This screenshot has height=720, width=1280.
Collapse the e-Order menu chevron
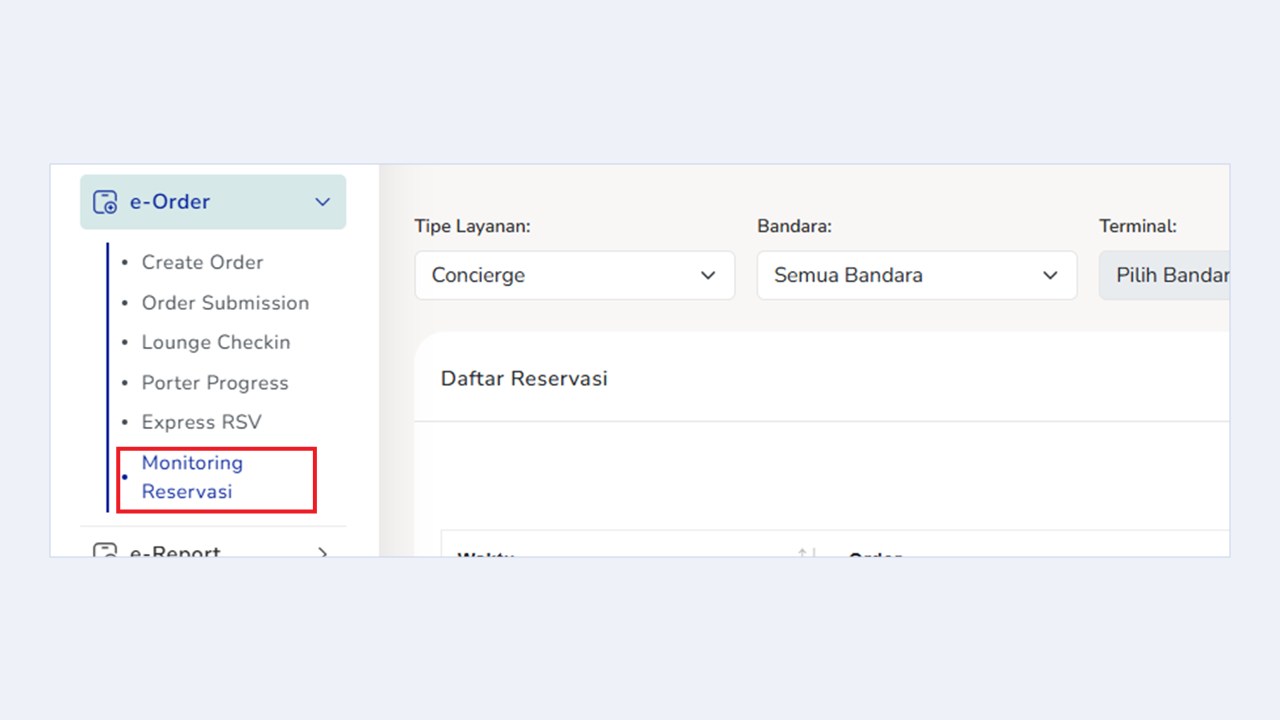322,202
